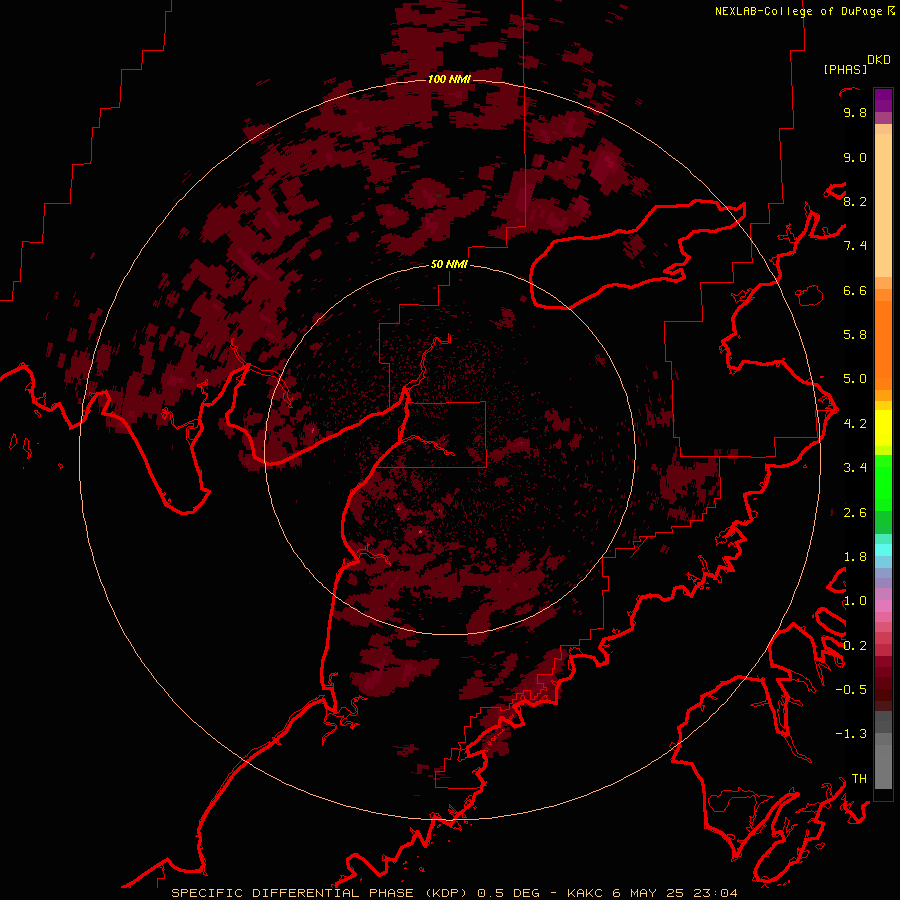
Task: Click the 9.8 scale value
Action: (855, 112)
